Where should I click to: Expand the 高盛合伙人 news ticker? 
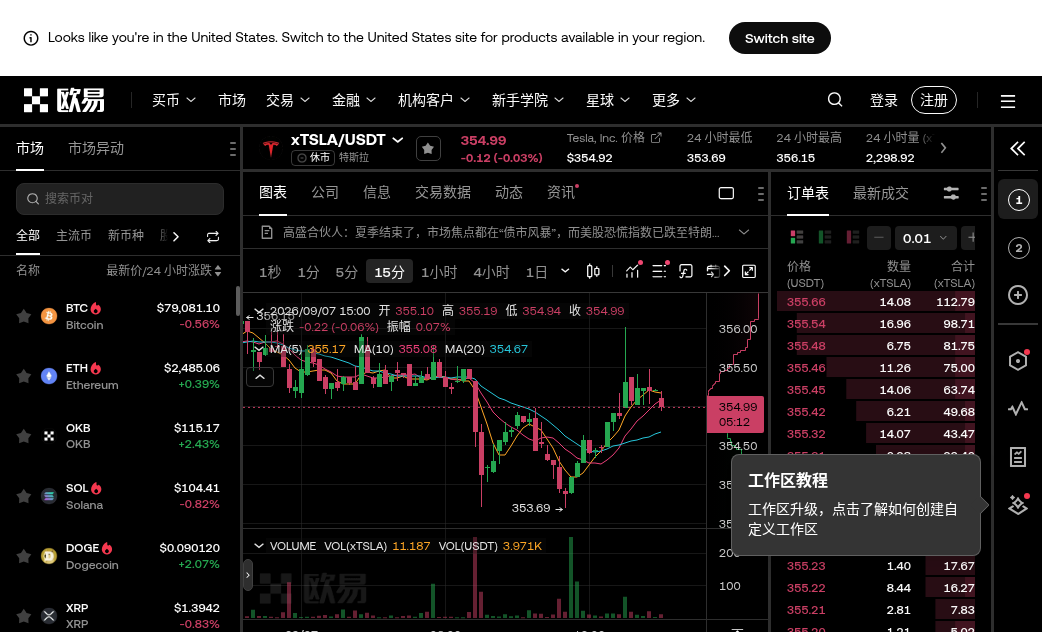click(x=744, y=232)
